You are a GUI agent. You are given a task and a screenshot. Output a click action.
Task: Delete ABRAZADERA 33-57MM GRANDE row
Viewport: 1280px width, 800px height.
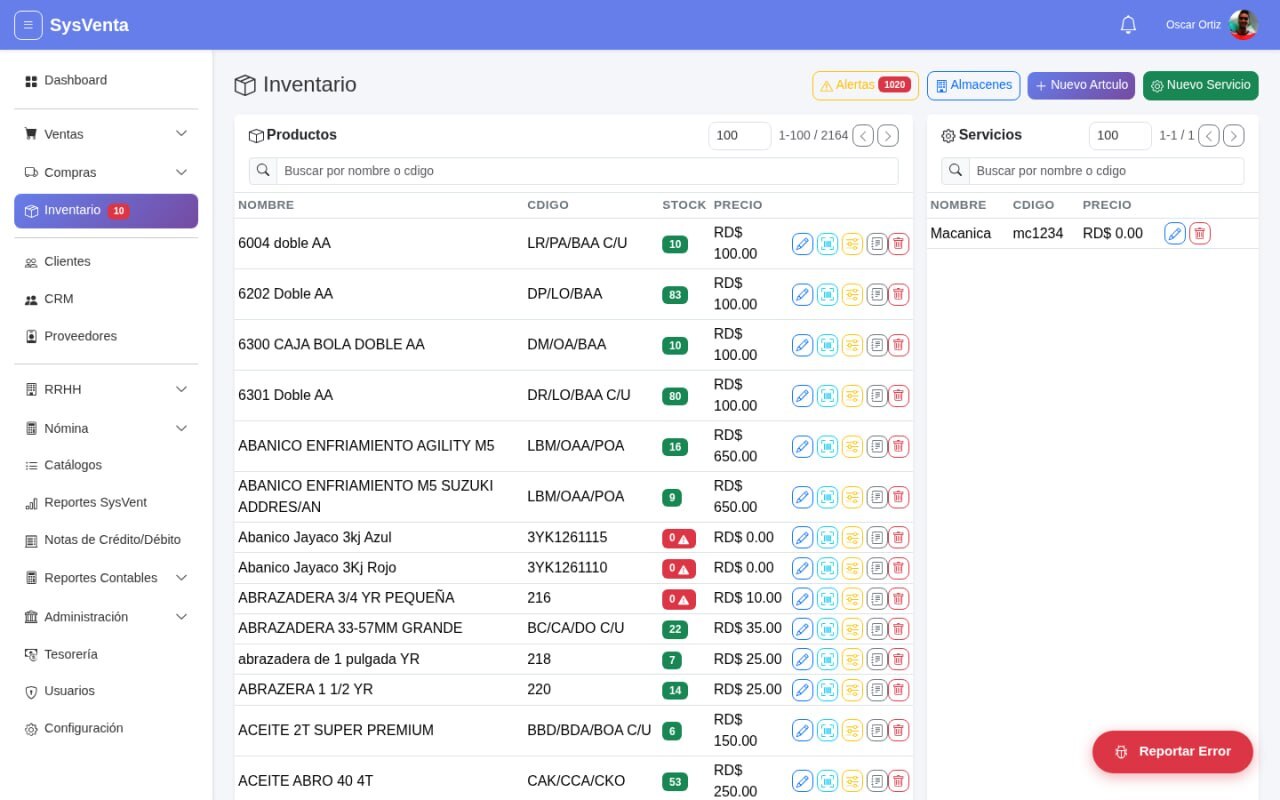point(899,629)
